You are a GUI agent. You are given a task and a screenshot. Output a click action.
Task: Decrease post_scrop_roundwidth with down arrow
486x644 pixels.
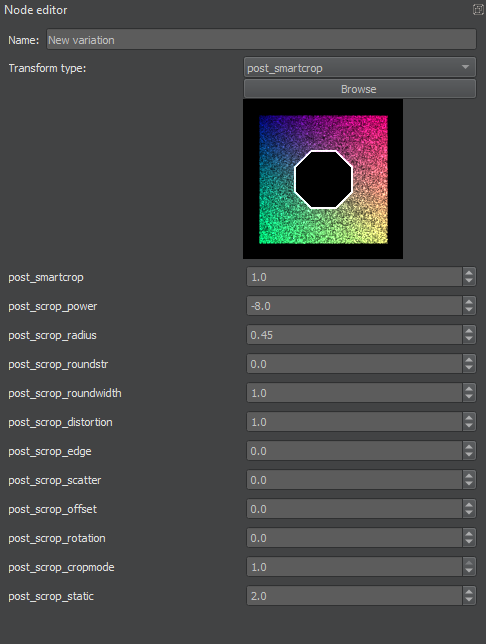pyautogui.click(x=469, y=398)
